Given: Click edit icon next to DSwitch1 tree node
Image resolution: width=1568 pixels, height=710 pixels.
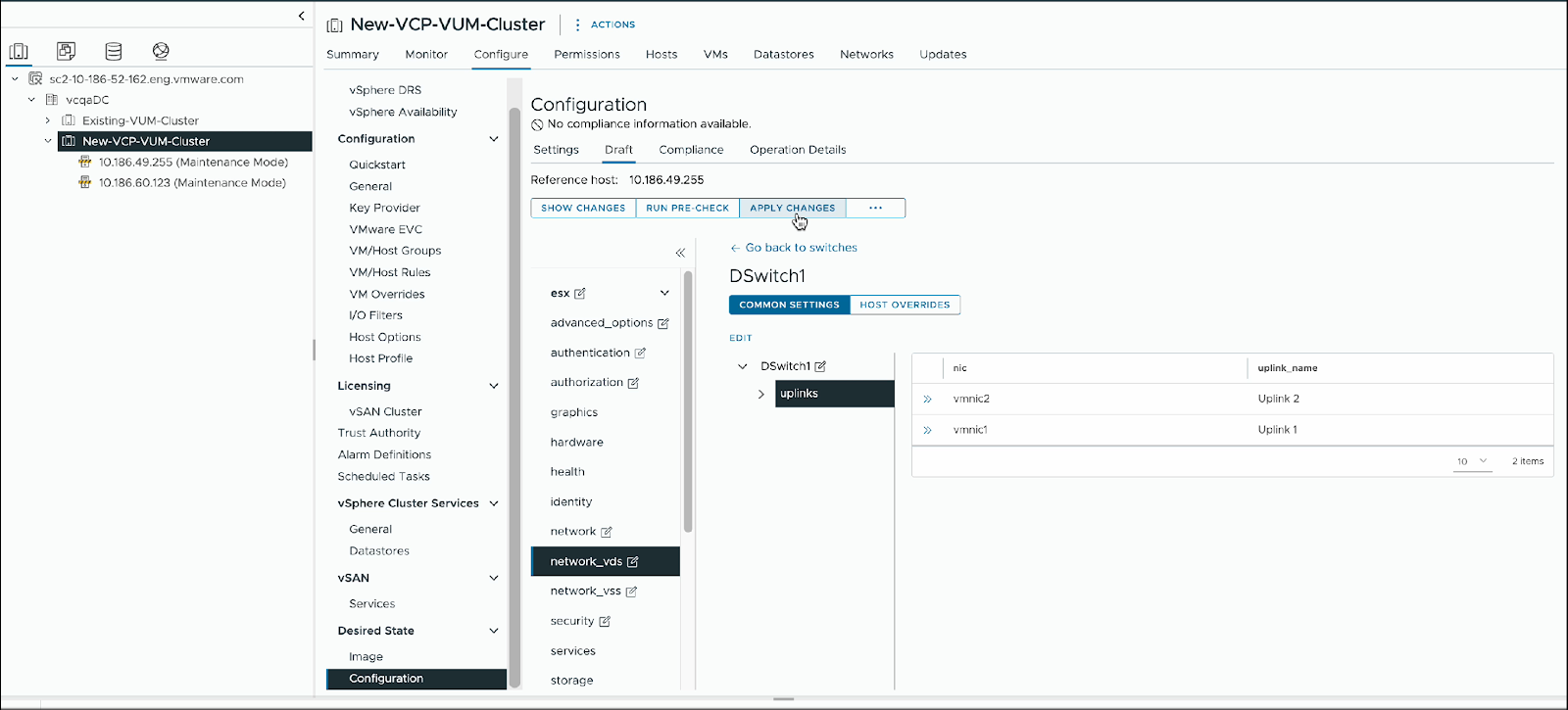Looking at the screenshot, I should (820, 366).
